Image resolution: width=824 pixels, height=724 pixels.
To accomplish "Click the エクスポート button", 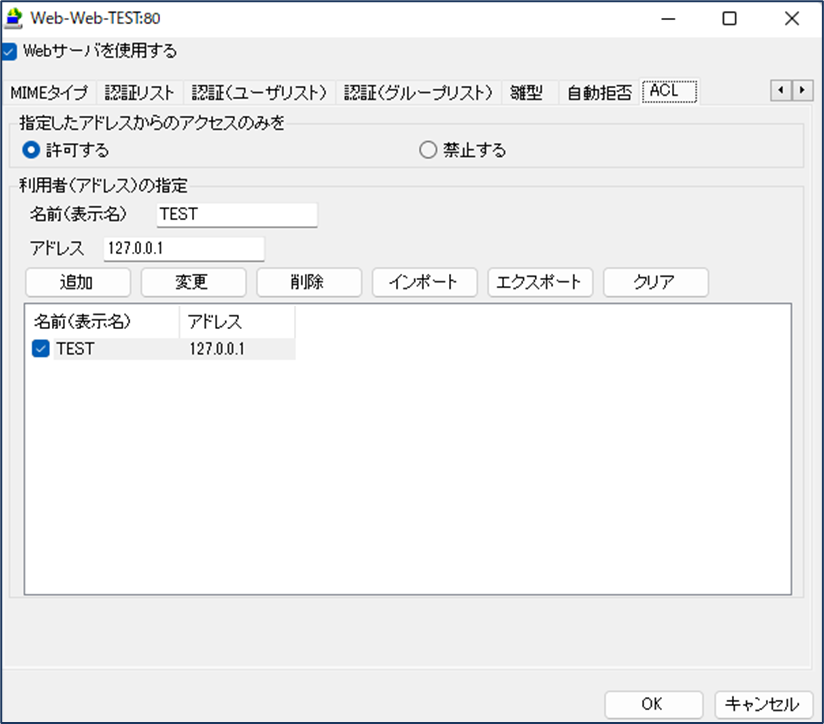I will [540, 282].
